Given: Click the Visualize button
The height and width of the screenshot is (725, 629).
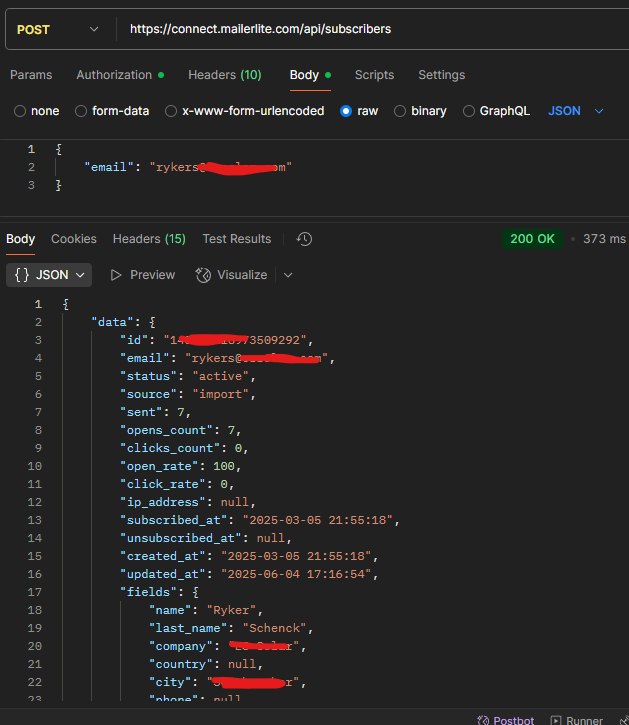Looking at the screenshot, I should (x=231, y=275).
